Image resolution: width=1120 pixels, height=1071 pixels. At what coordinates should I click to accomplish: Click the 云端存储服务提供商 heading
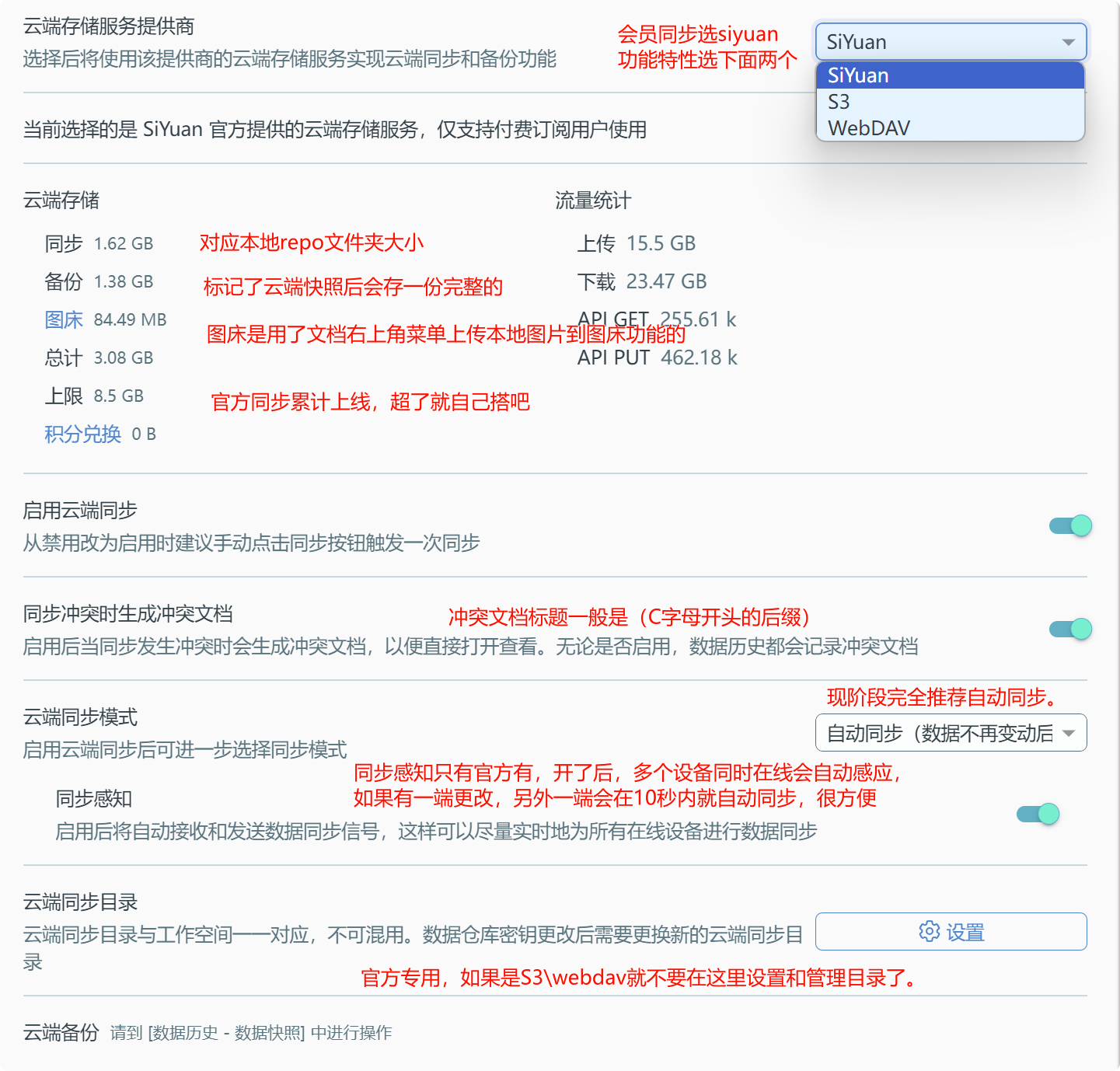109,26
